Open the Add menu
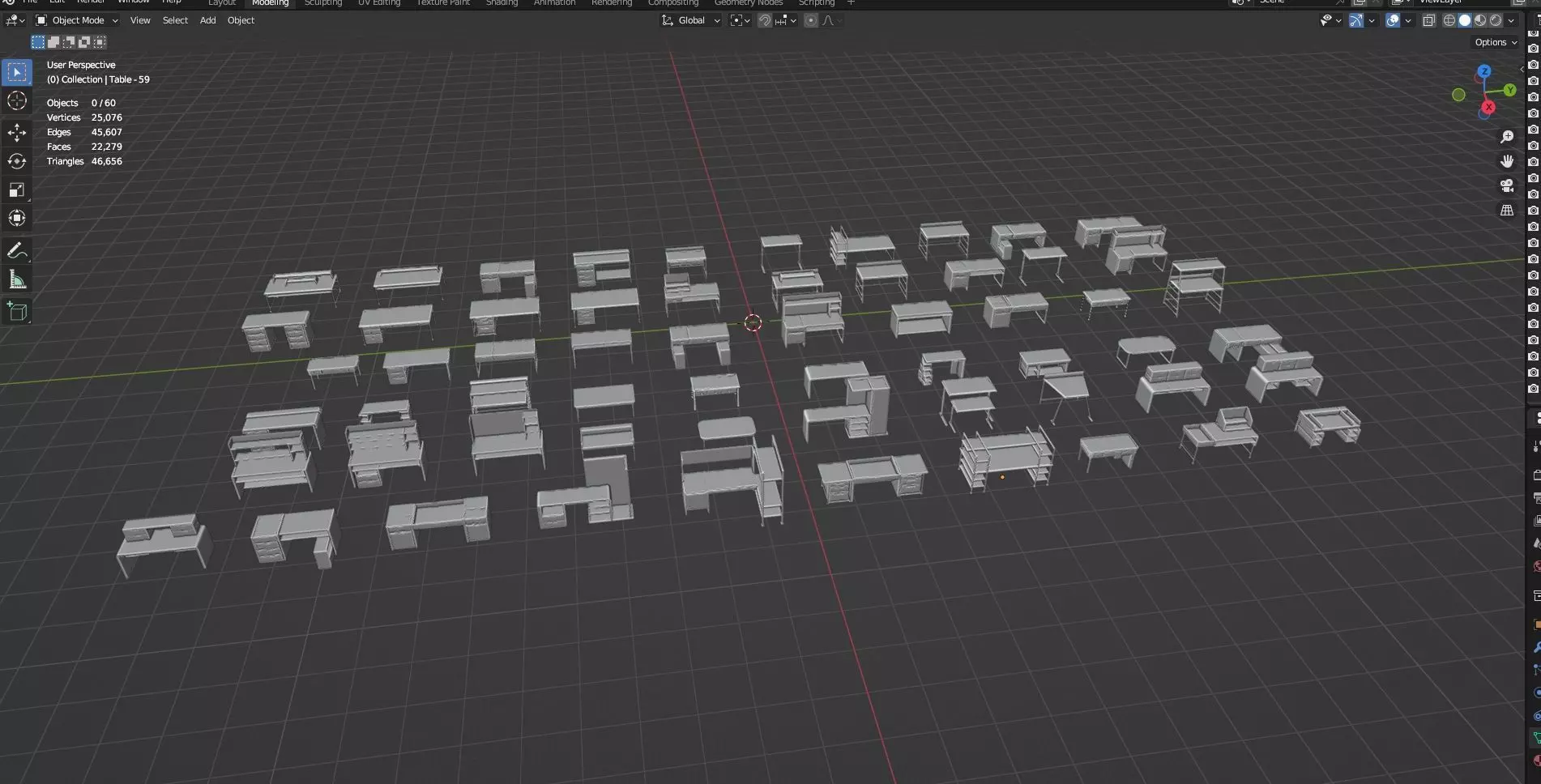 (x=207, y=20)
